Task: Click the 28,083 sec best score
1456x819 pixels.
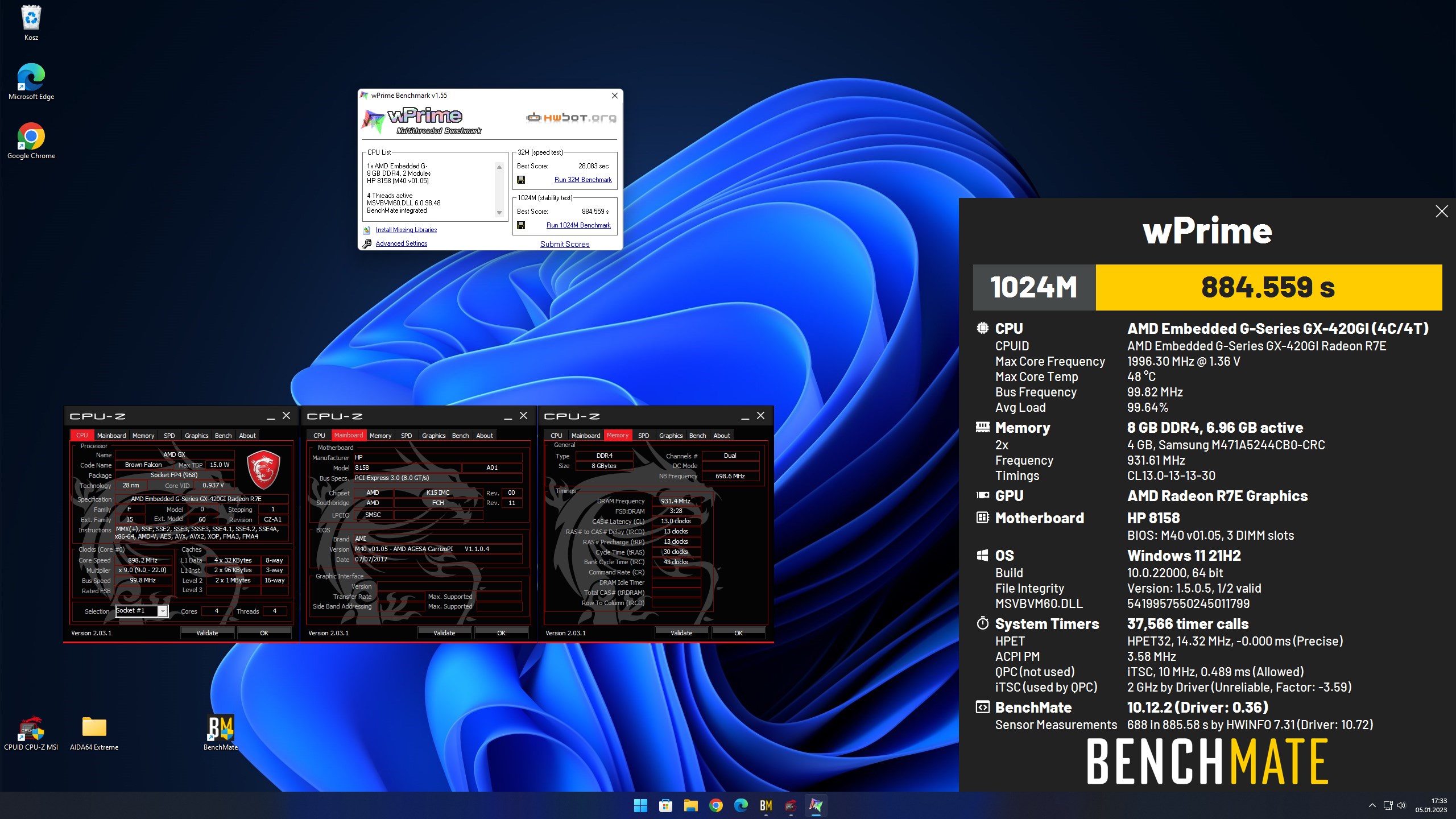Action: click(593, 166)
